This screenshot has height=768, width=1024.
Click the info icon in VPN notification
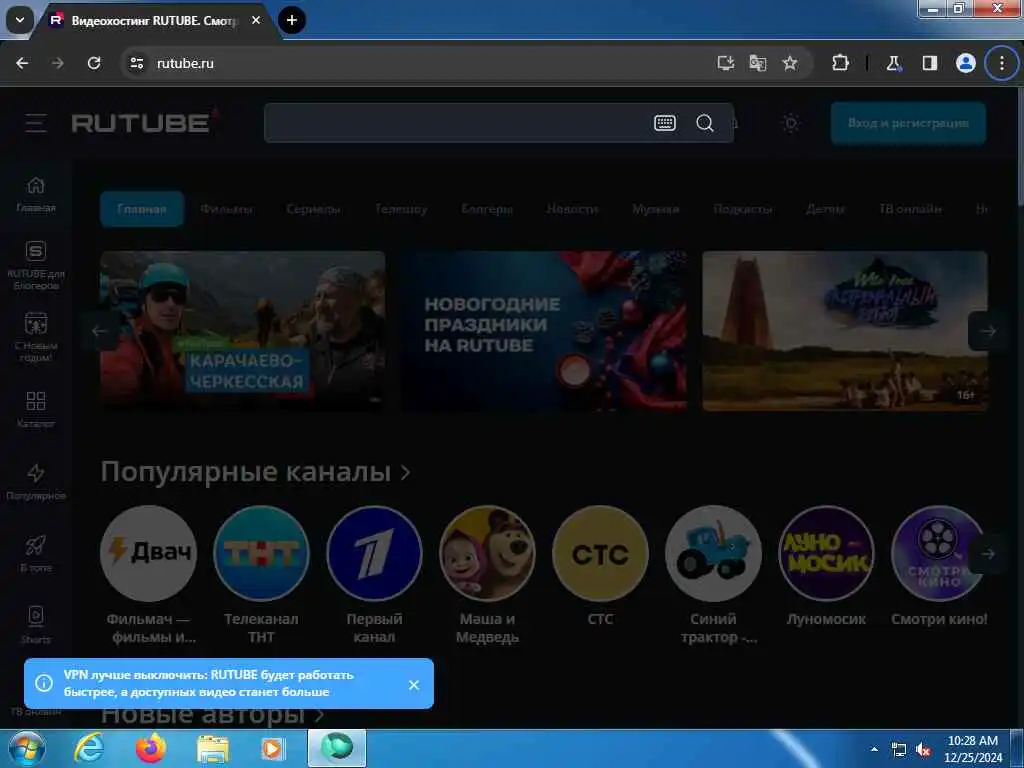tap(44, 683)
